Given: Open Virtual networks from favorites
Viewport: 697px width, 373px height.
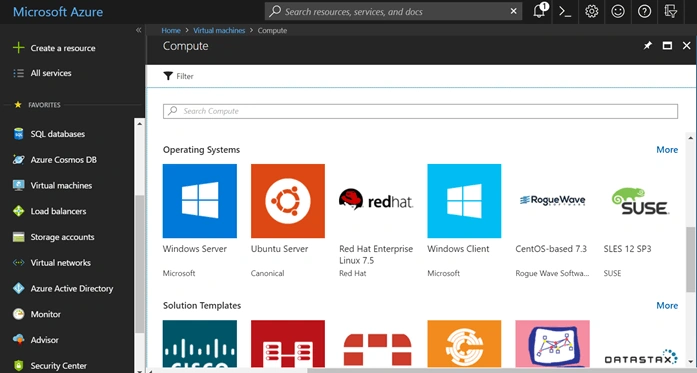Looking at the screenshot, I should click(60, 263).
